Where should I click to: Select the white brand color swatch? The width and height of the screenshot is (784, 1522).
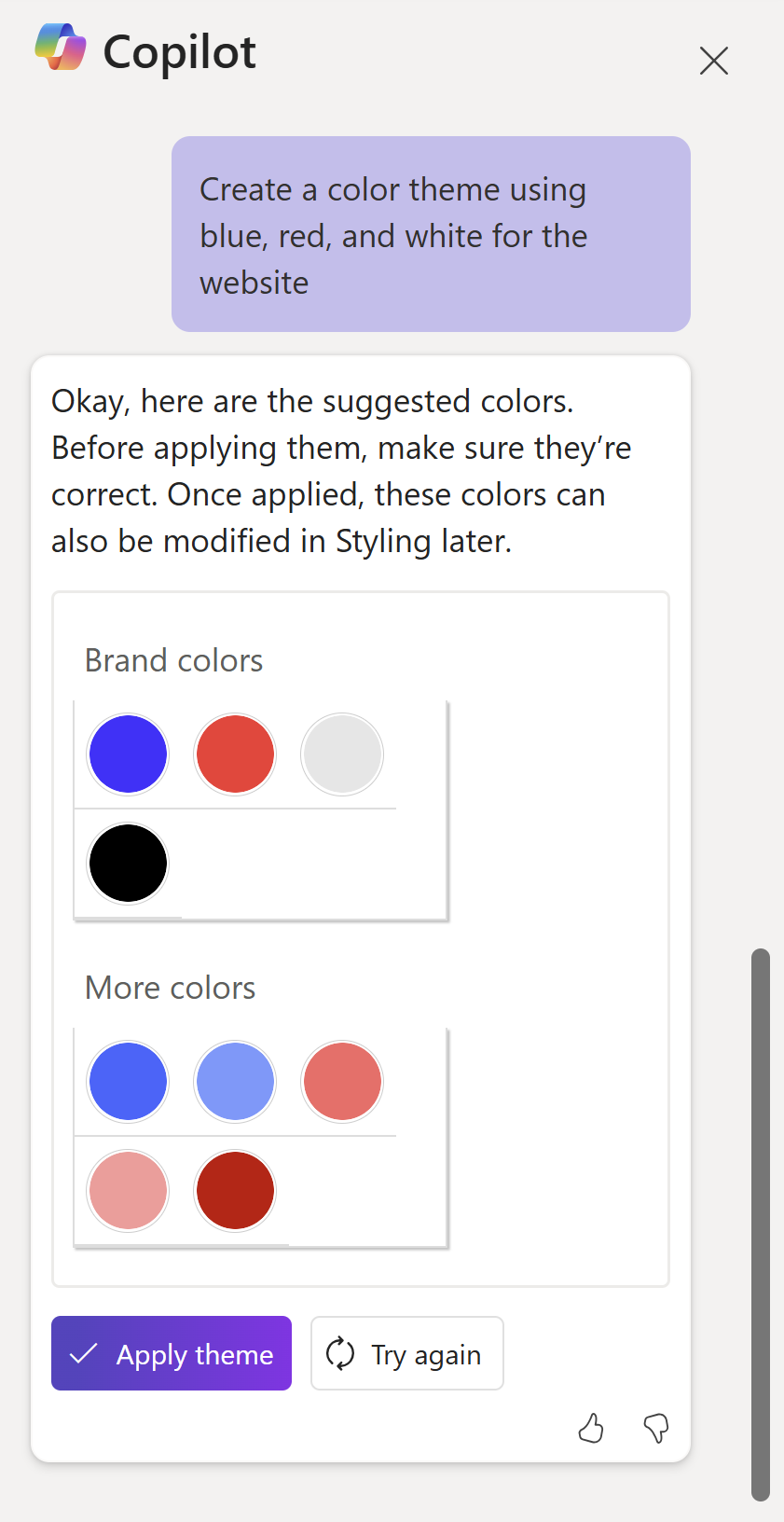(x=342, y=754)
